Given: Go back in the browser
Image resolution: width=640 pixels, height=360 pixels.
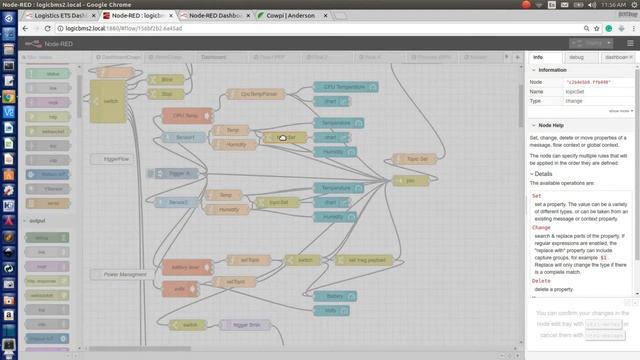Looking at the screenshot, I should [25, 29].
